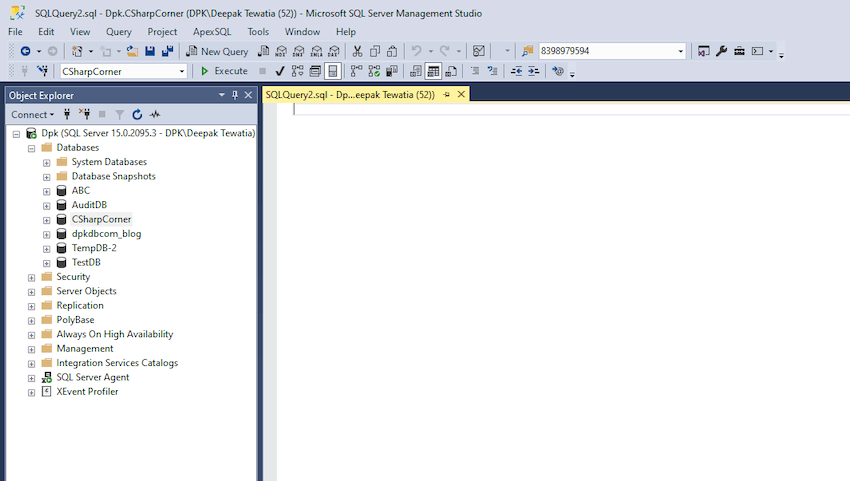Click Include Live Query Statistics icon
The image size is (850, 481).
tap(374, 71)
